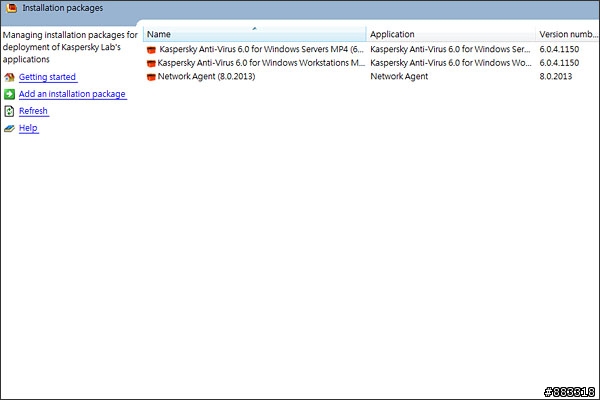The height and width of the screenshot is (400, 600).
Task: Click the Refresh page icon
Action: pyautogui.click(x=9, y=111)
